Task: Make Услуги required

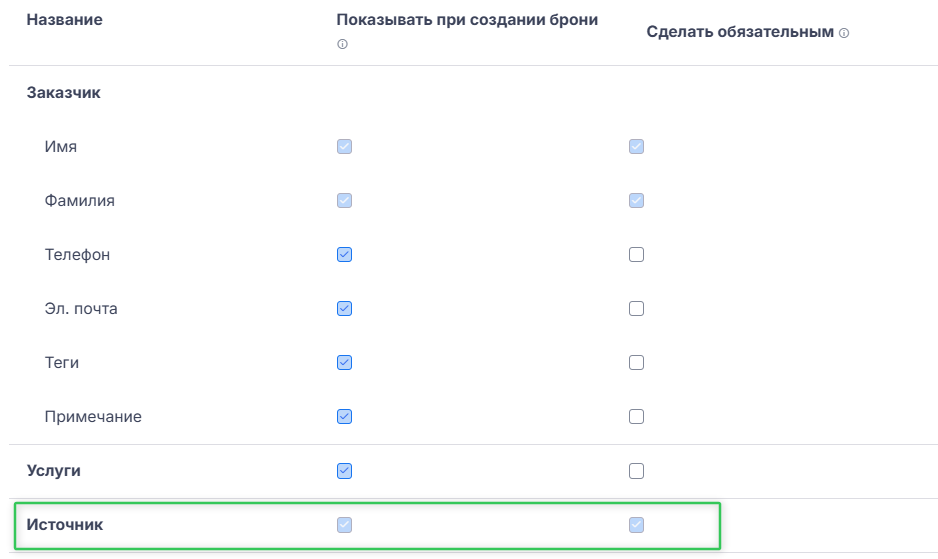Action: tap(636, 471)
